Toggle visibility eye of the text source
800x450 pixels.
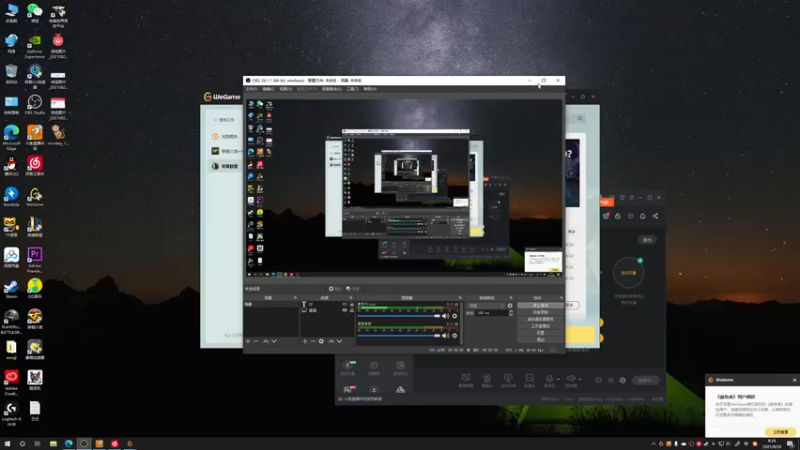point(345,305)
